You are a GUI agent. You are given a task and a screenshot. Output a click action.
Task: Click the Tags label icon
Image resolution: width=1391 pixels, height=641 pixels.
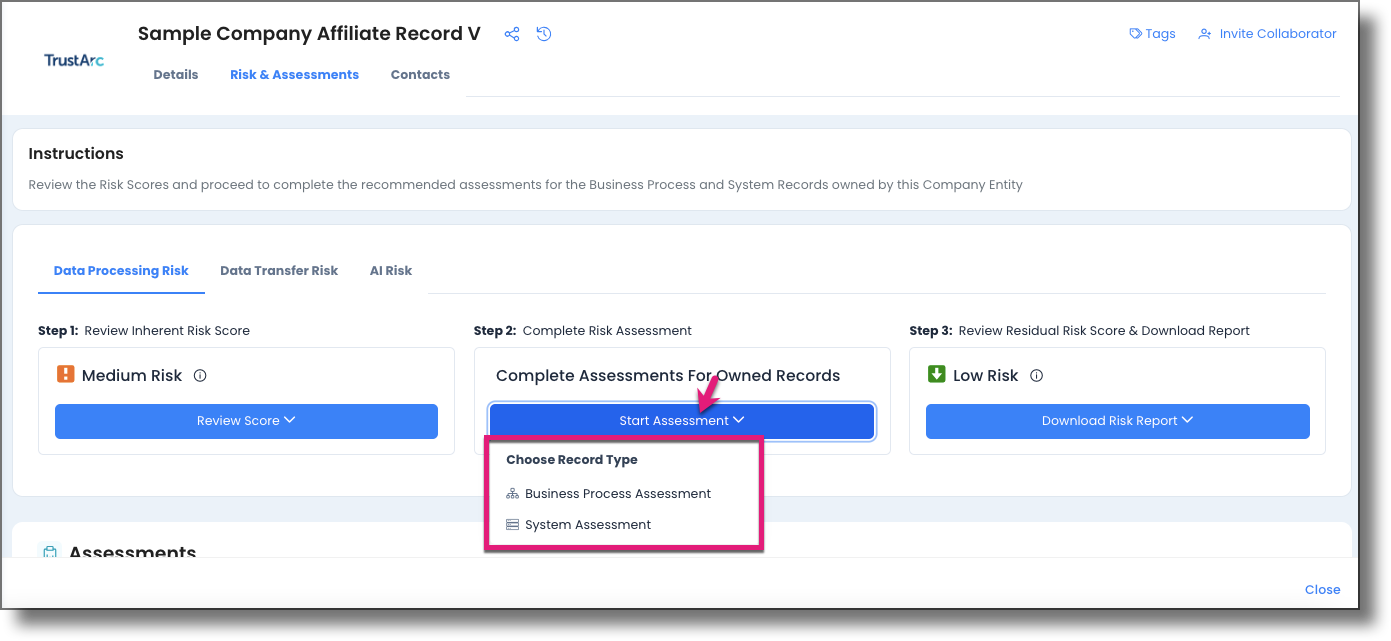[1135, 34]
